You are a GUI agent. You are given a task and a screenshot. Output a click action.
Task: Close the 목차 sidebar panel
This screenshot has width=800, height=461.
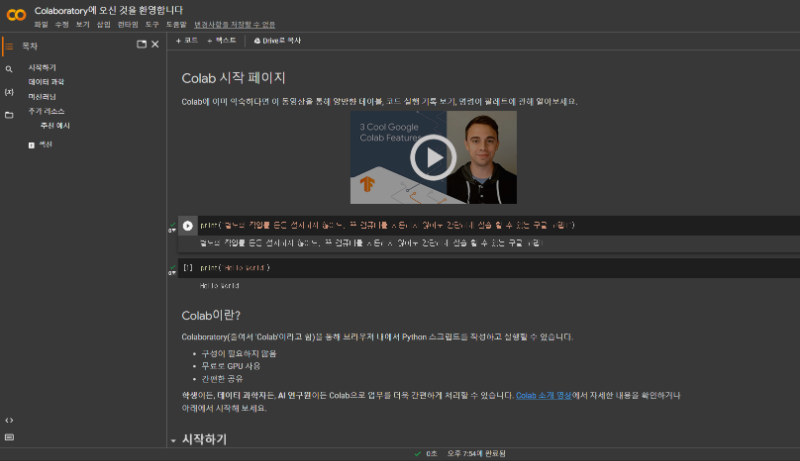pyautogui.click(x=155, y=44)
